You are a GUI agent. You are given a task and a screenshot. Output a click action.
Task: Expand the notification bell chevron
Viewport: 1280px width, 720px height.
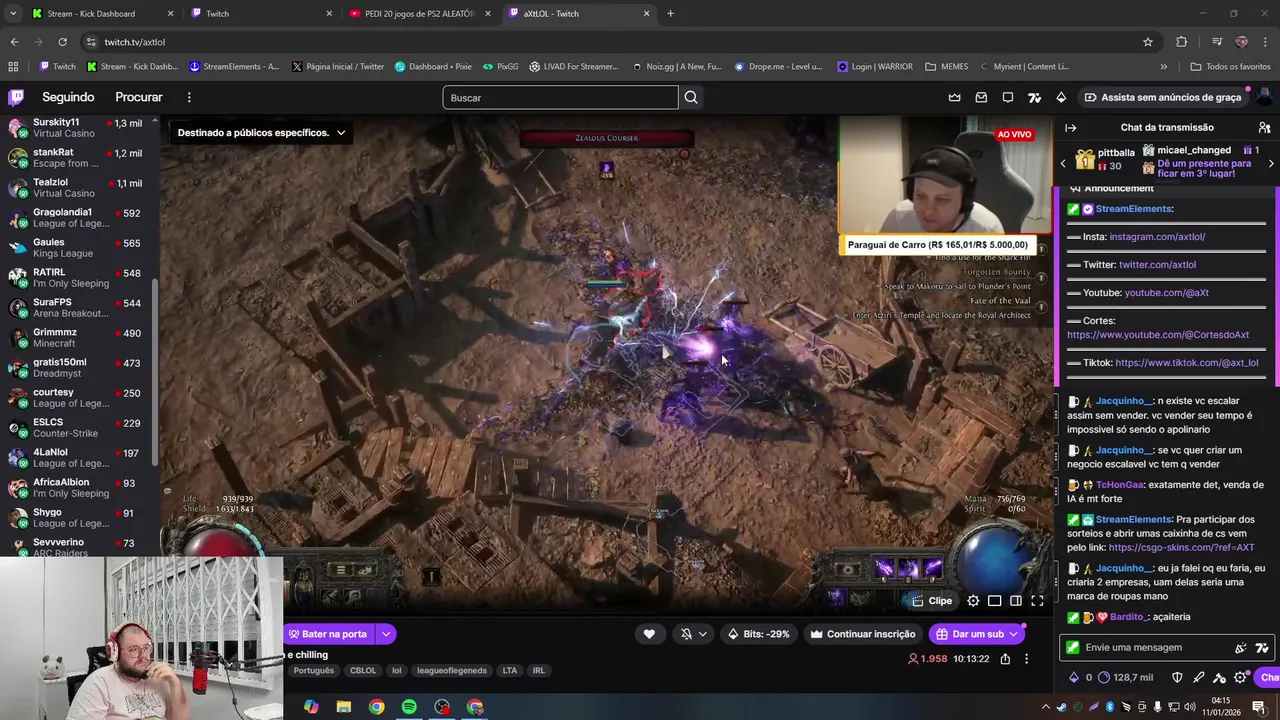pos(702,634)
